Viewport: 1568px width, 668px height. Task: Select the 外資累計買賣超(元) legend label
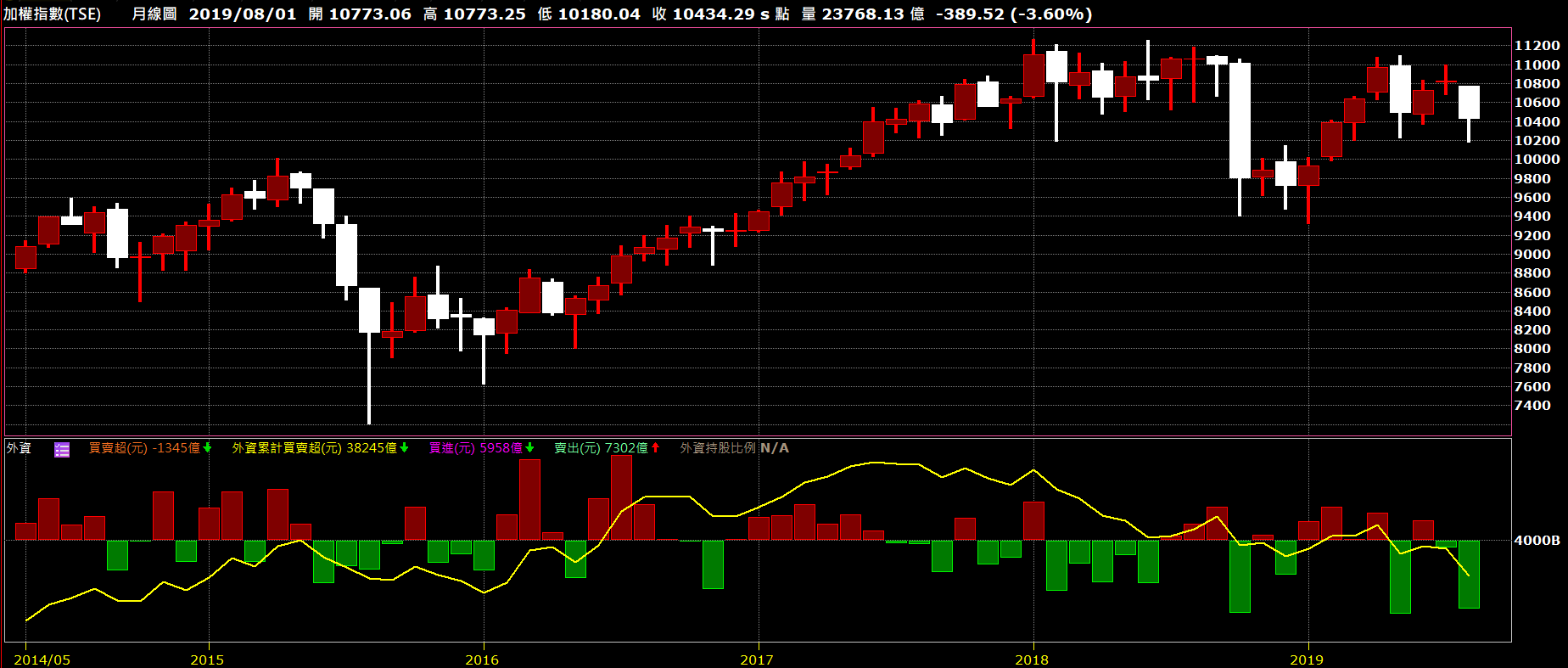(287, 448)
